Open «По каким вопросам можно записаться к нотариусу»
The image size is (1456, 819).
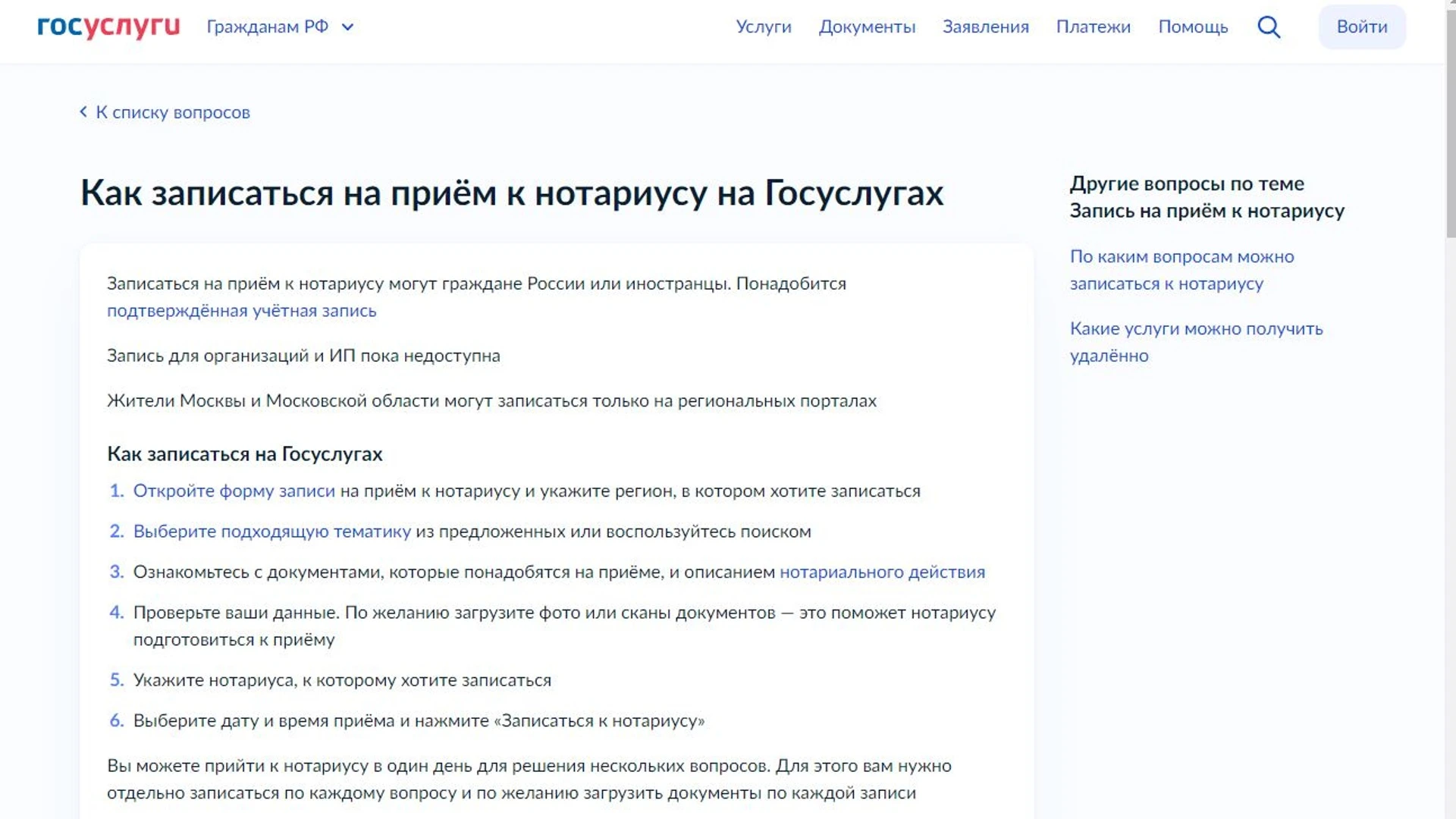[1182, 270]
